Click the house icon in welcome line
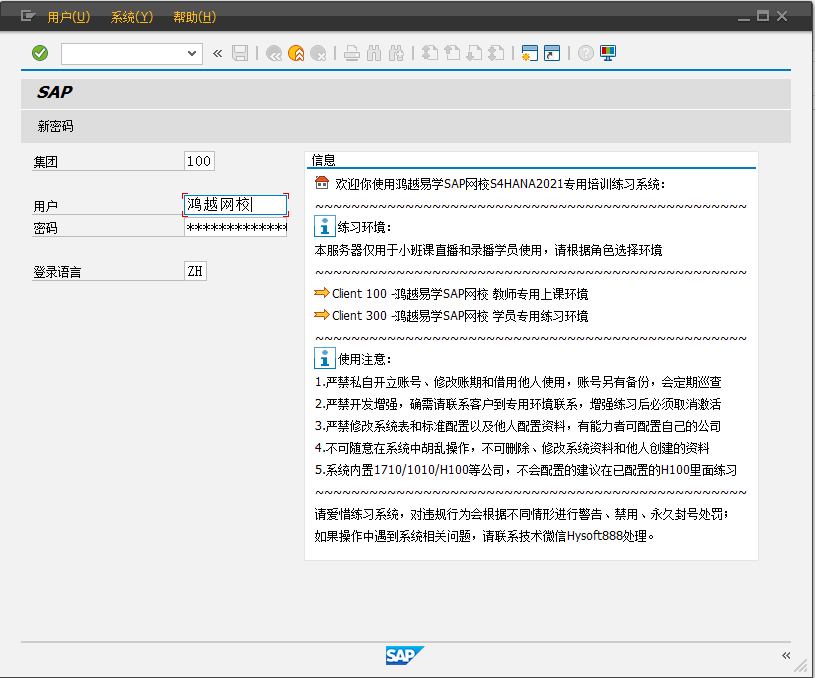 tap(322, 182)
